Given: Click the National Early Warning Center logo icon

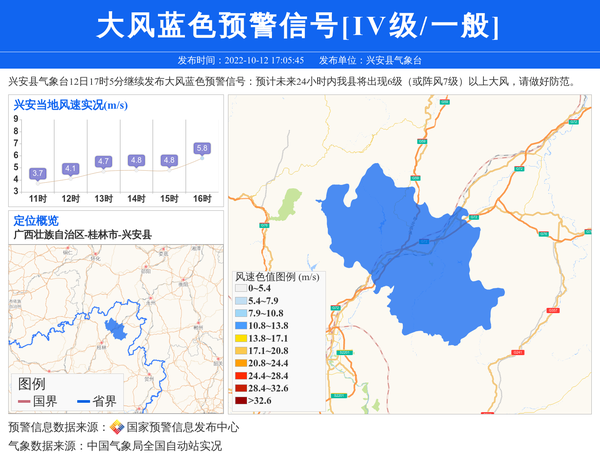Looking at the screenshot, I should pyautogui.click(x=117, y=427).
